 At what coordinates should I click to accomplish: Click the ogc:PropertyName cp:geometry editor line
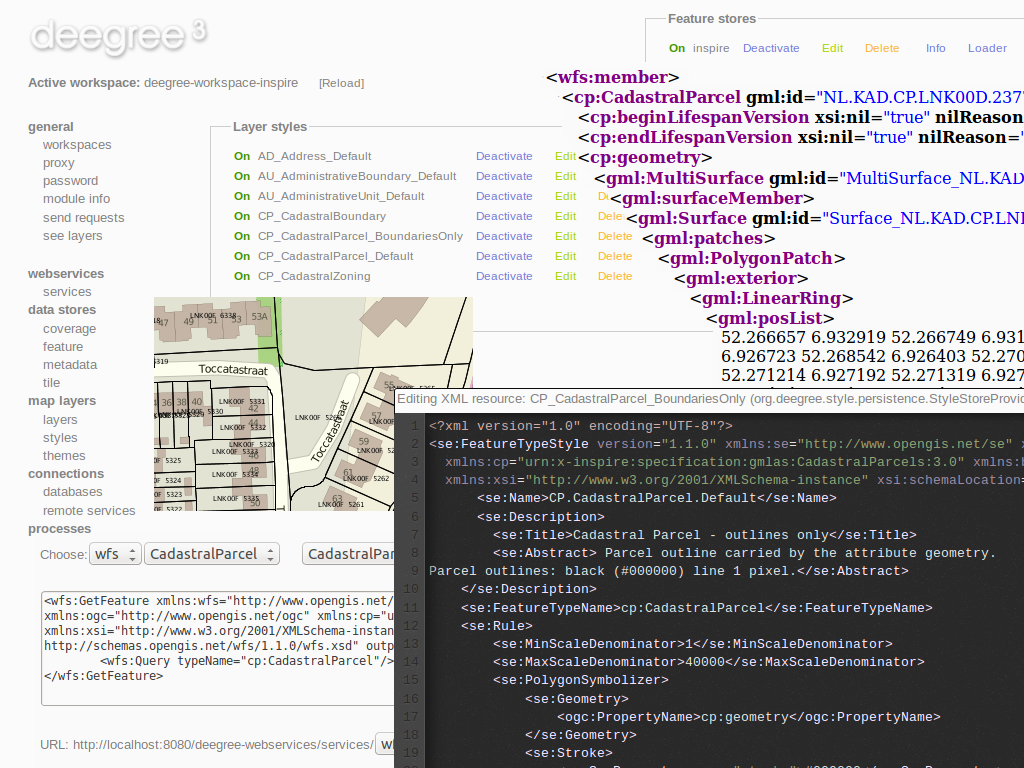[748, 717]
